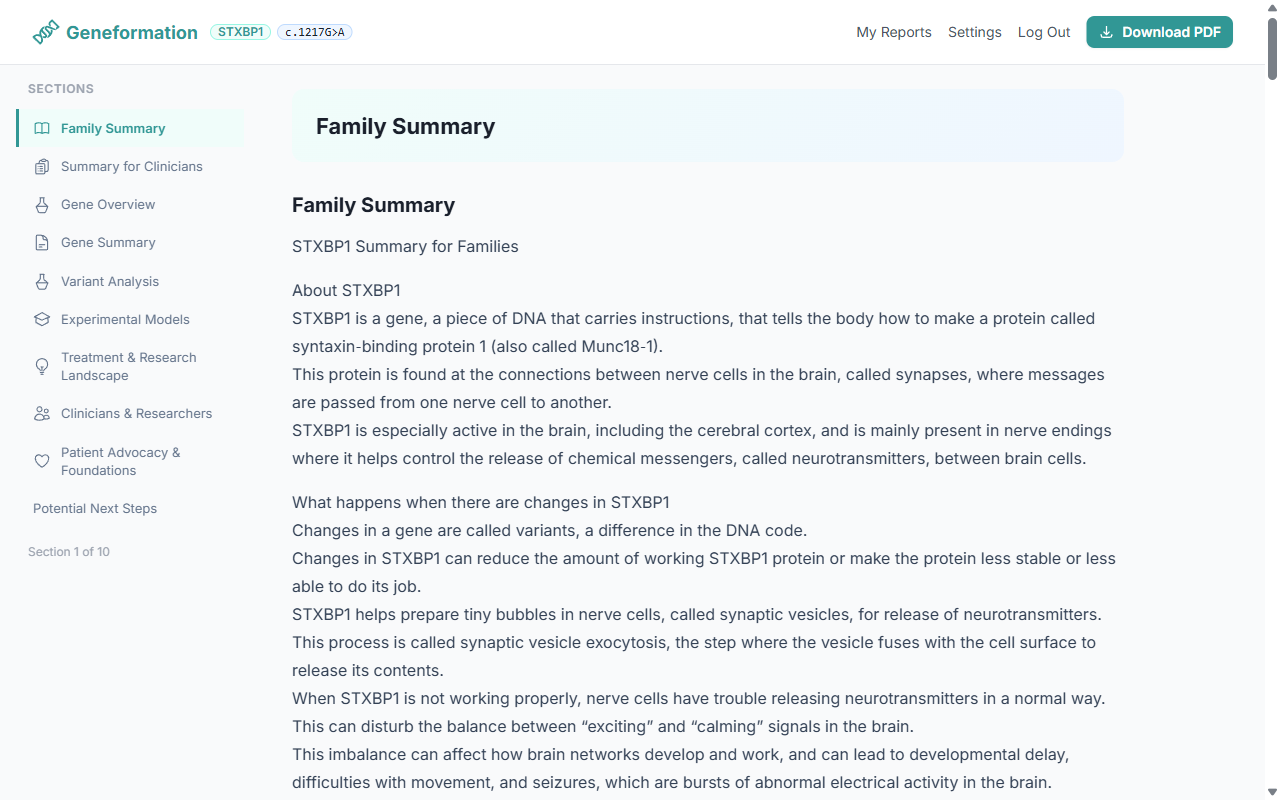
Task: Open the STXBP1 gene badge
Action: [240, 31]
